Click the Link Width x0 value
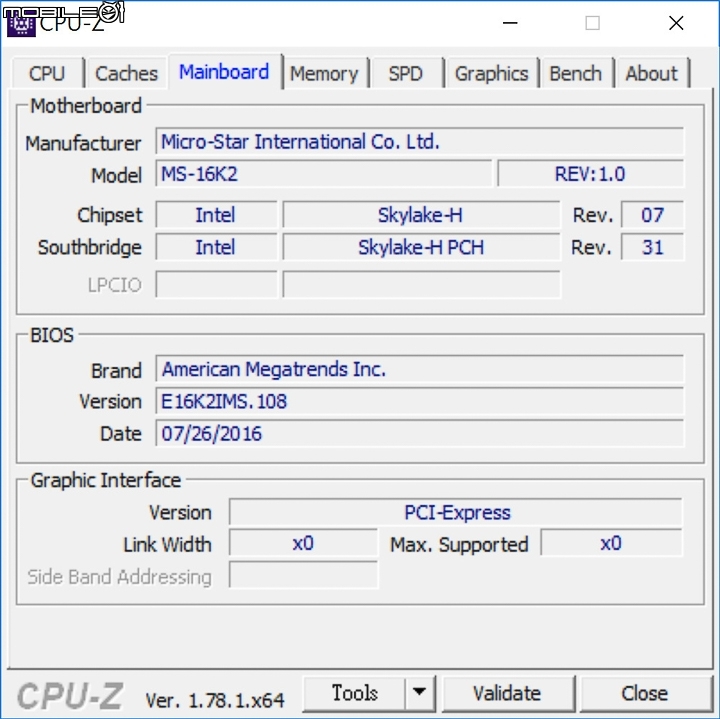This screenshot has height=719, width=720. tap(303, 544)
